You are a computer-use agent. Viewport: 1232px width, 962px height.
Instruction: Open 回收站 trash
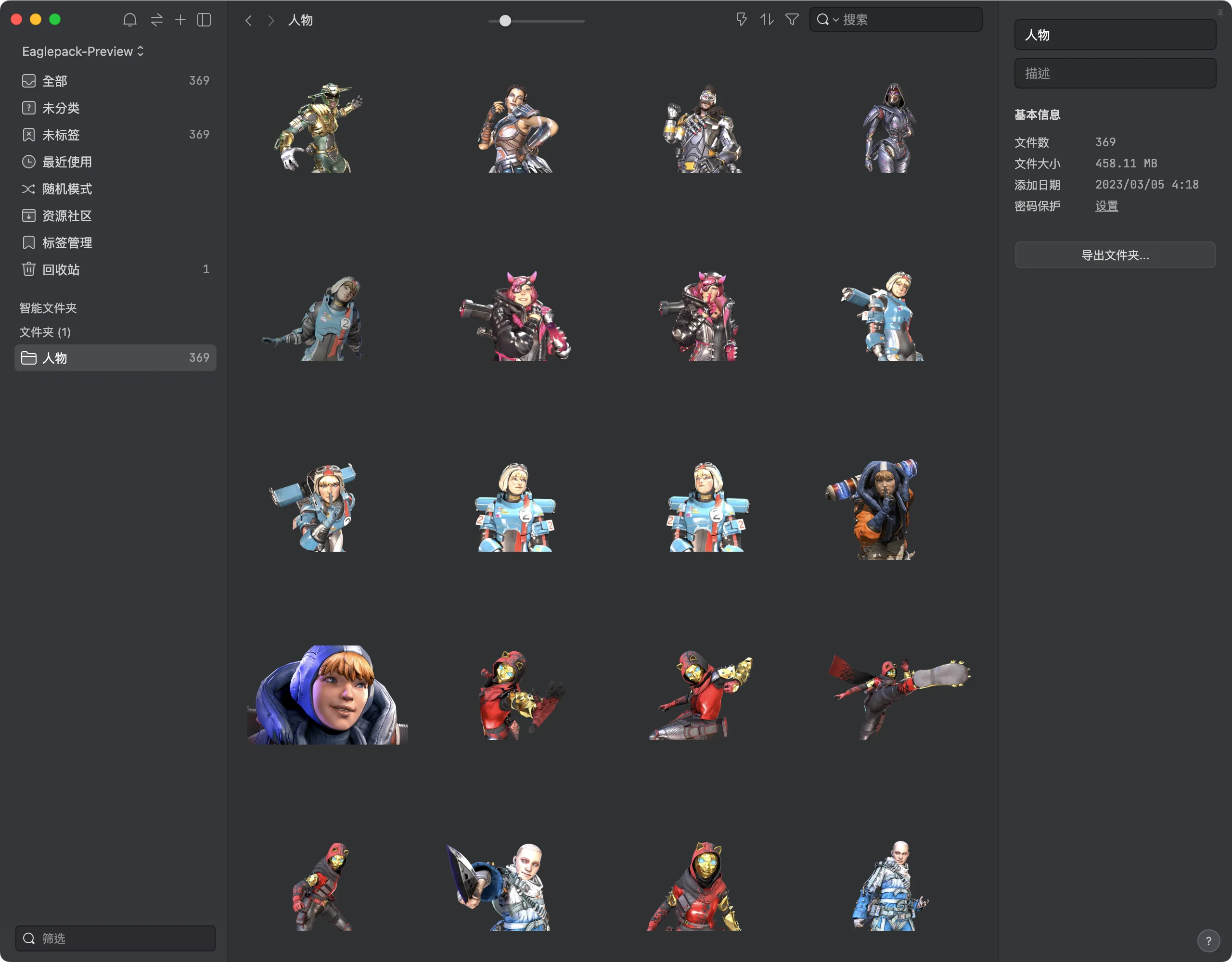(x=115, y=269)
